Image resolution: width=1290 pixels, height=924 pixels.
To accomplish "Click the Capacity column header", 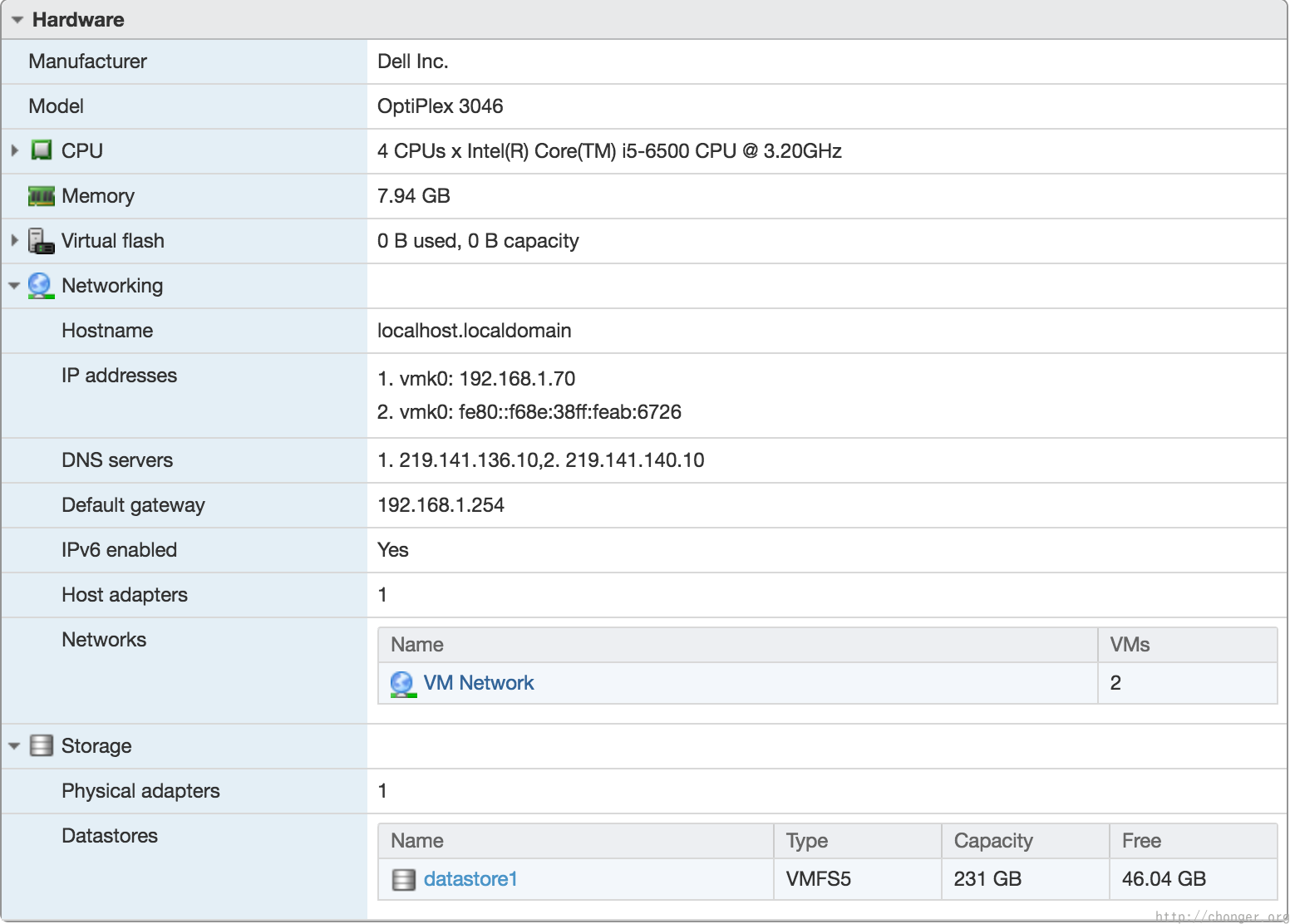I will pos(992,841).
